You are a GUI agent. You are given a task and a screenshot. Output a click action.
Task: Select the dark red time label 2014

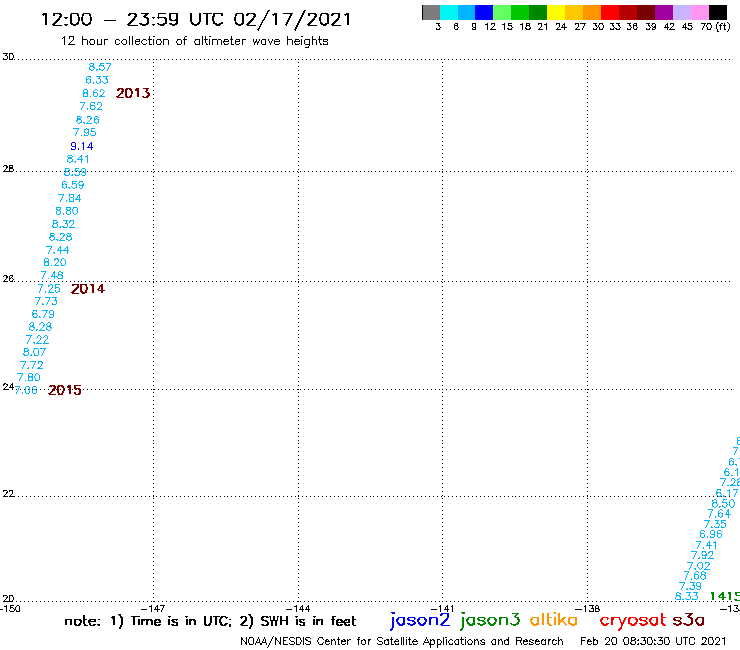(88, 289)
